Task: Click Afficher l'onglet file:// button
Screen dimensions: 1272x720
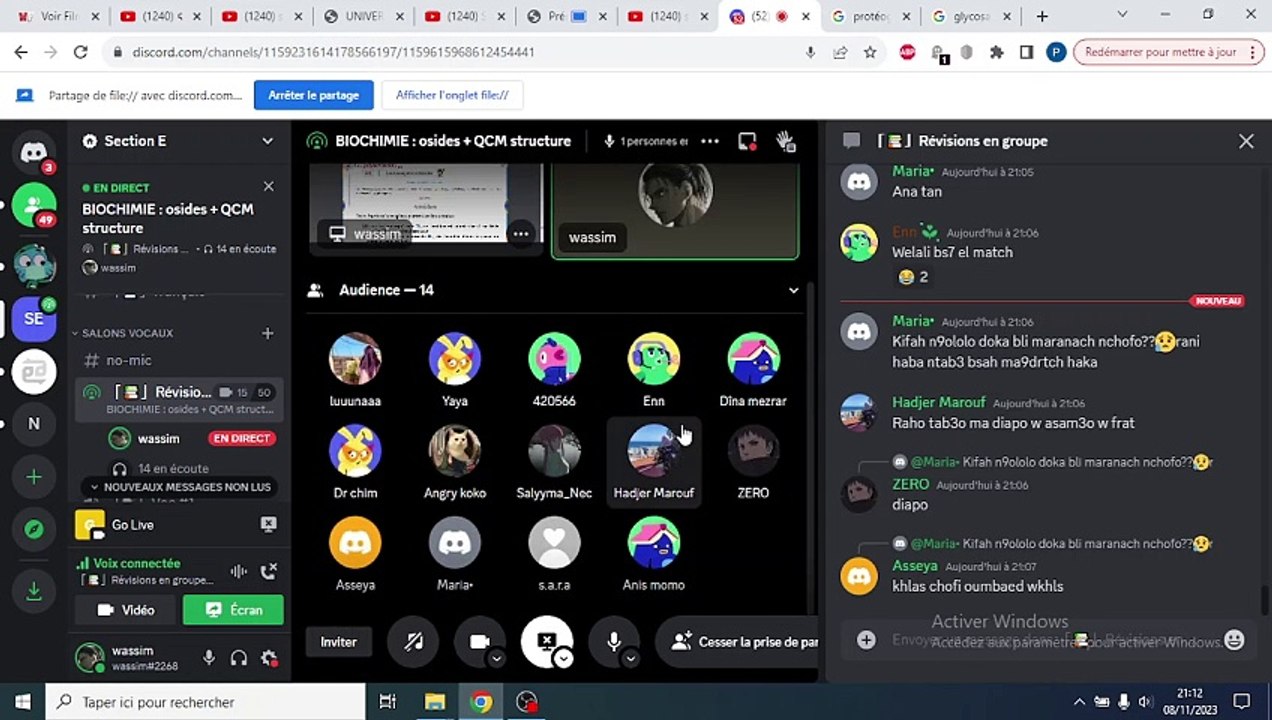Action: point(452,95)
